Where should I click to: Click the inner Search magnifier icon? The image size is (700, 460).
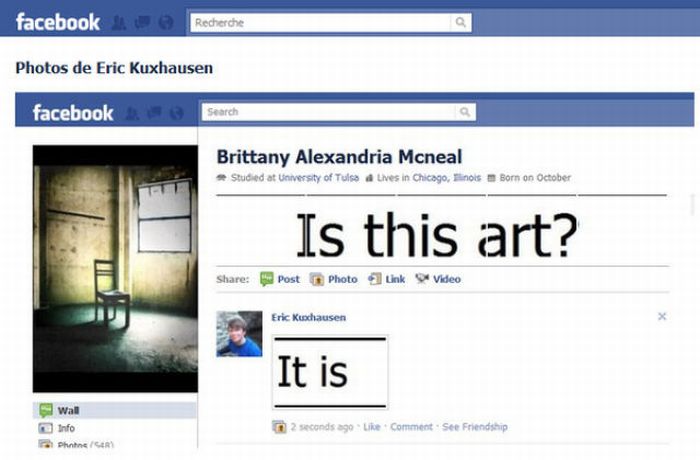[465, 112]
